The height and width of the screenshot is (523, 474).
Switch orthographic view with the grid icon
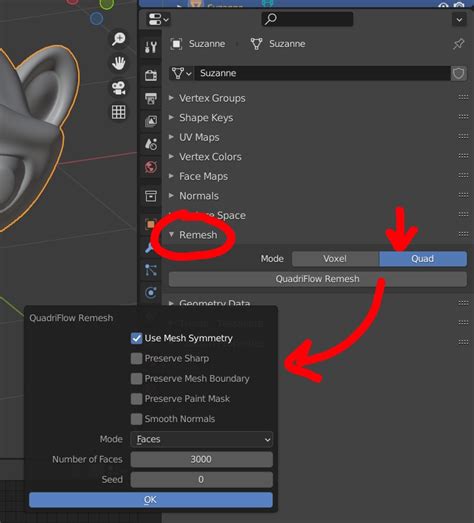click(x=118, y=112)
